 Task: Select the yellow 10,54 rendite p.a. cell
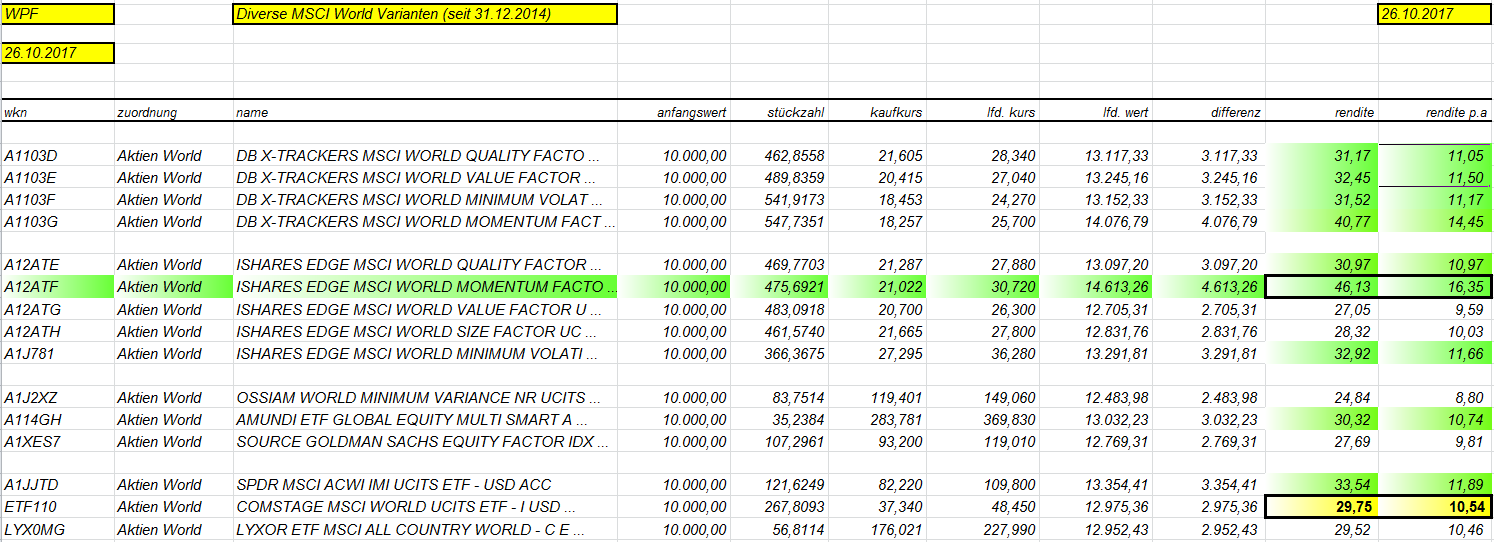click(1435, 507)
